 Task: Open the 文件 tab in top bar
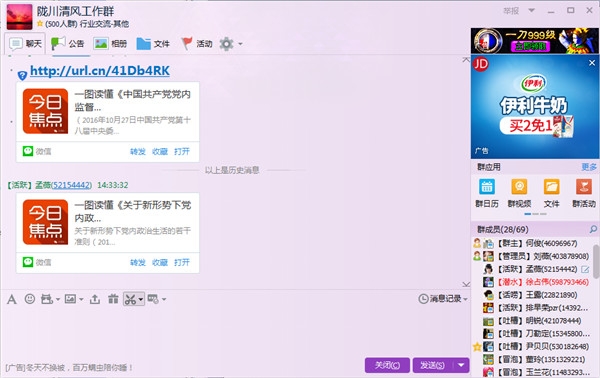(x=153, y=43)
